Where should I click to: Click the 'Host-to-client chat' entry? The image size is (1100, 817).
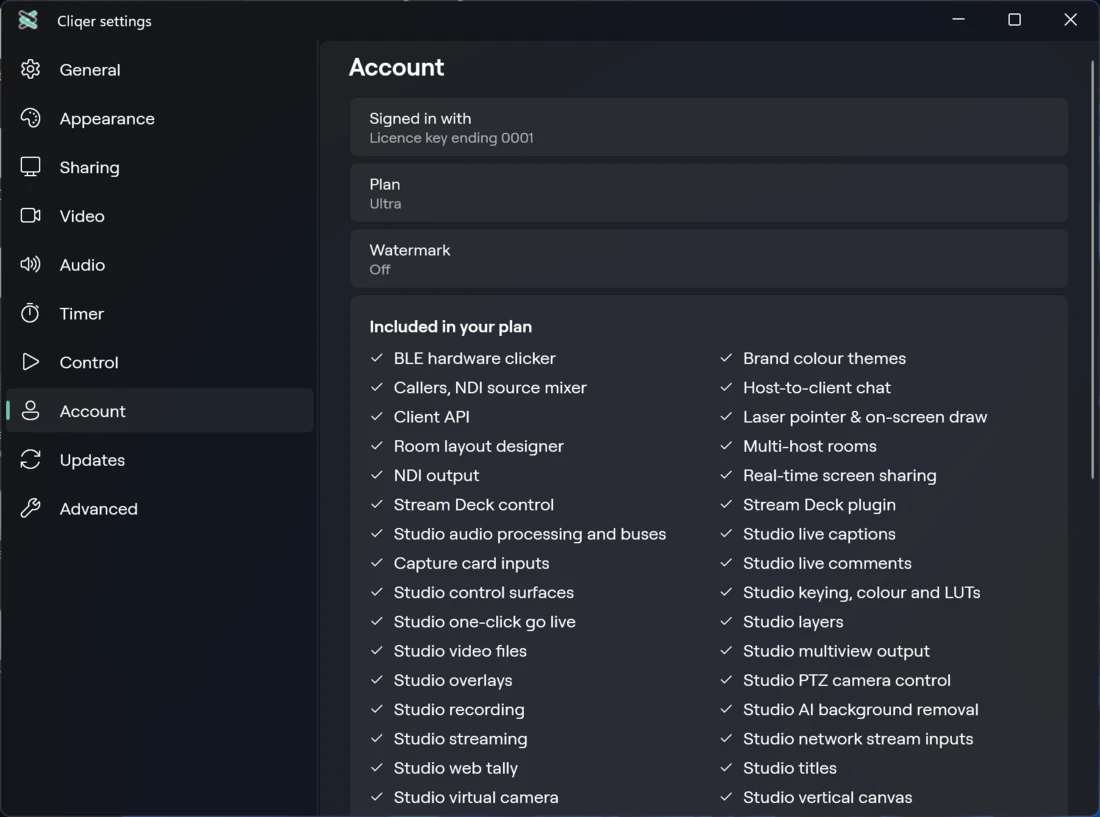point(817,387)
